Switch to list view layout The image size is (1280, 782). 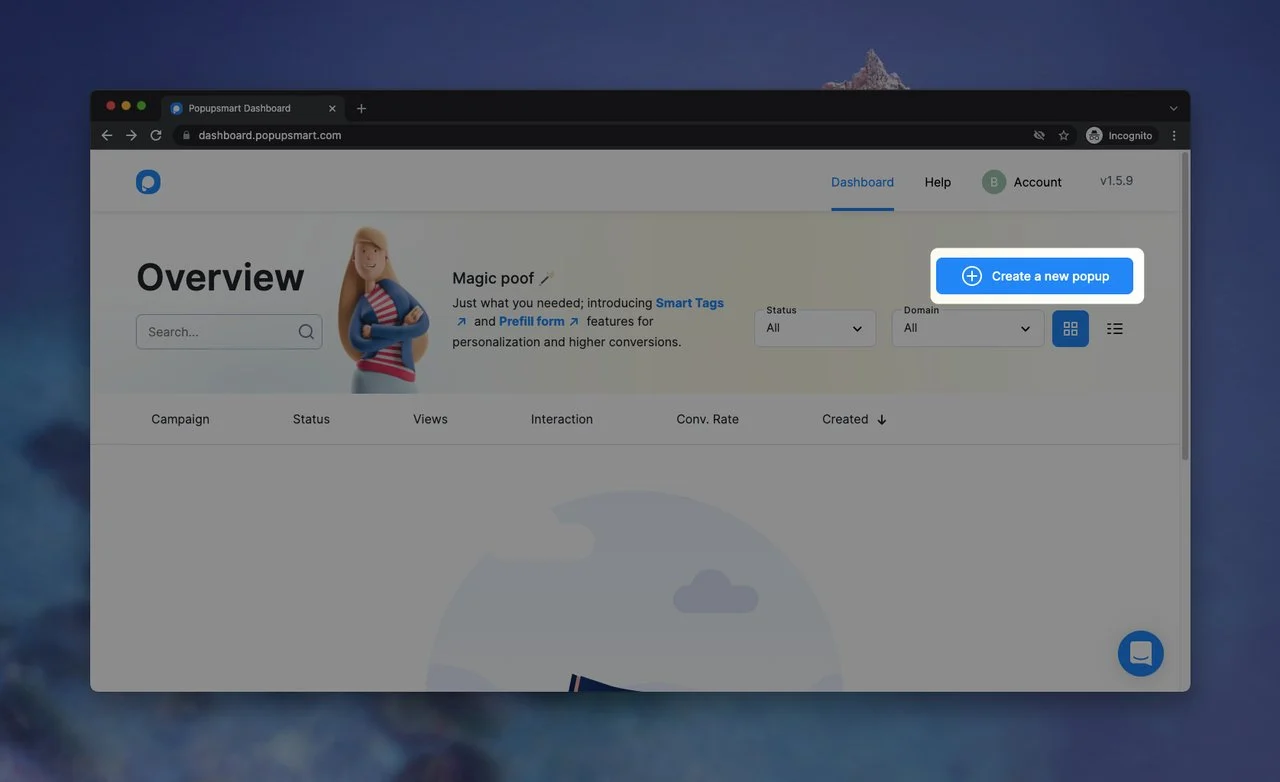[x=1115, y=329]
